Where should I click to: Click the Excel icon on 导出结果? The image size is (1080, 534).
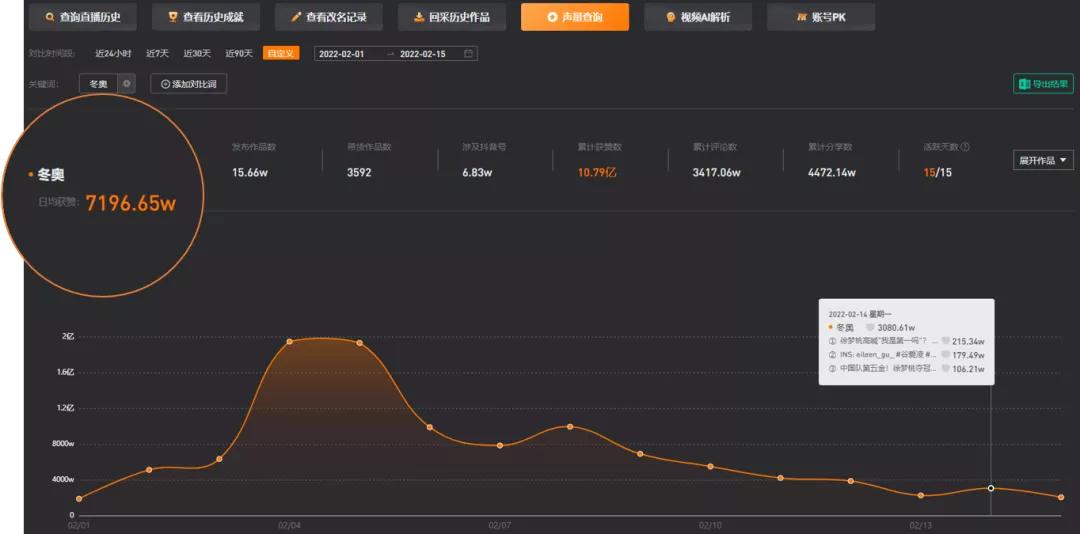coord(1024,84)
